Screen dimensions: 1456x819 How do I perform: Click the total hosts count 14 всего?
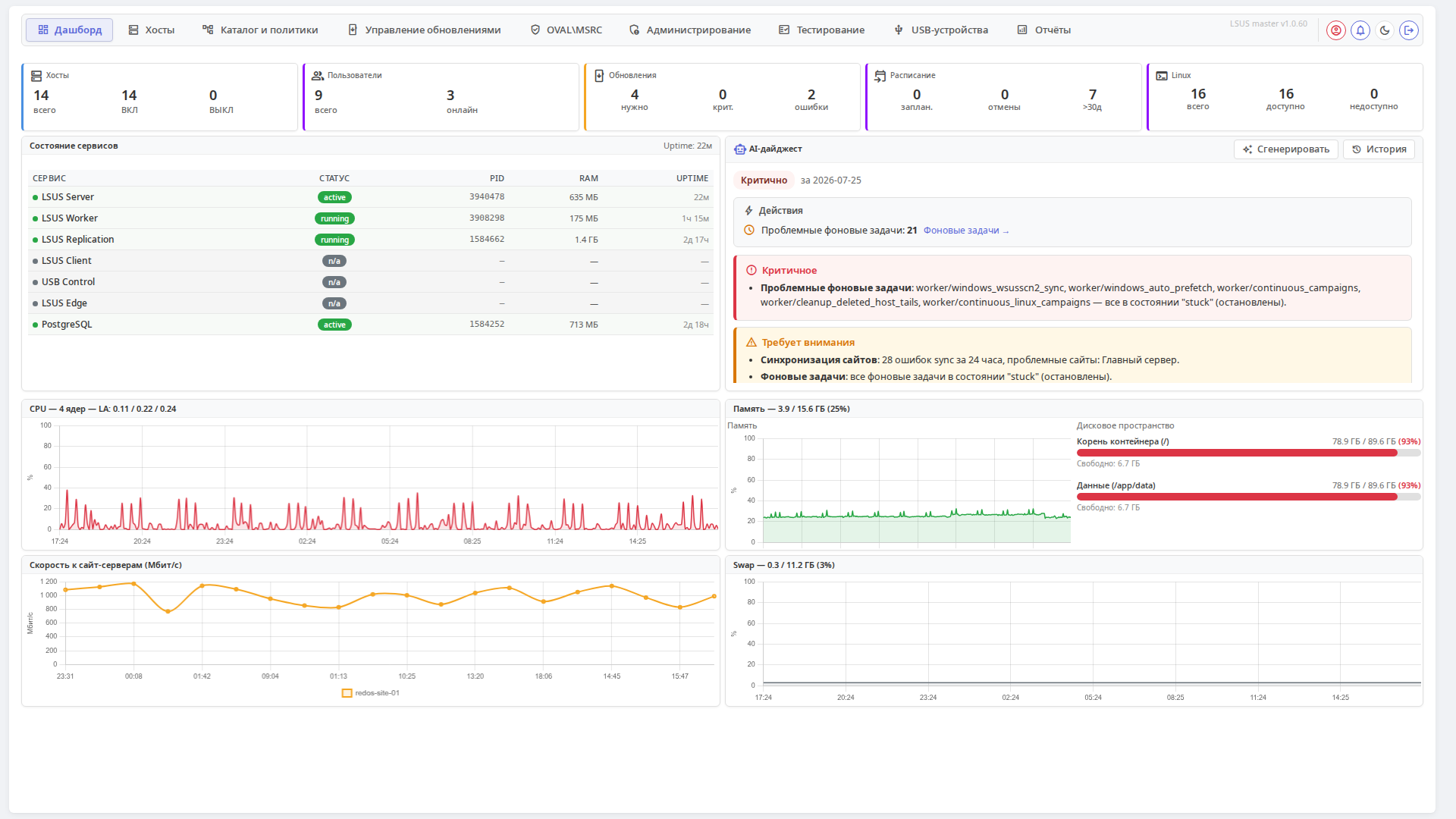pos(44,102)
